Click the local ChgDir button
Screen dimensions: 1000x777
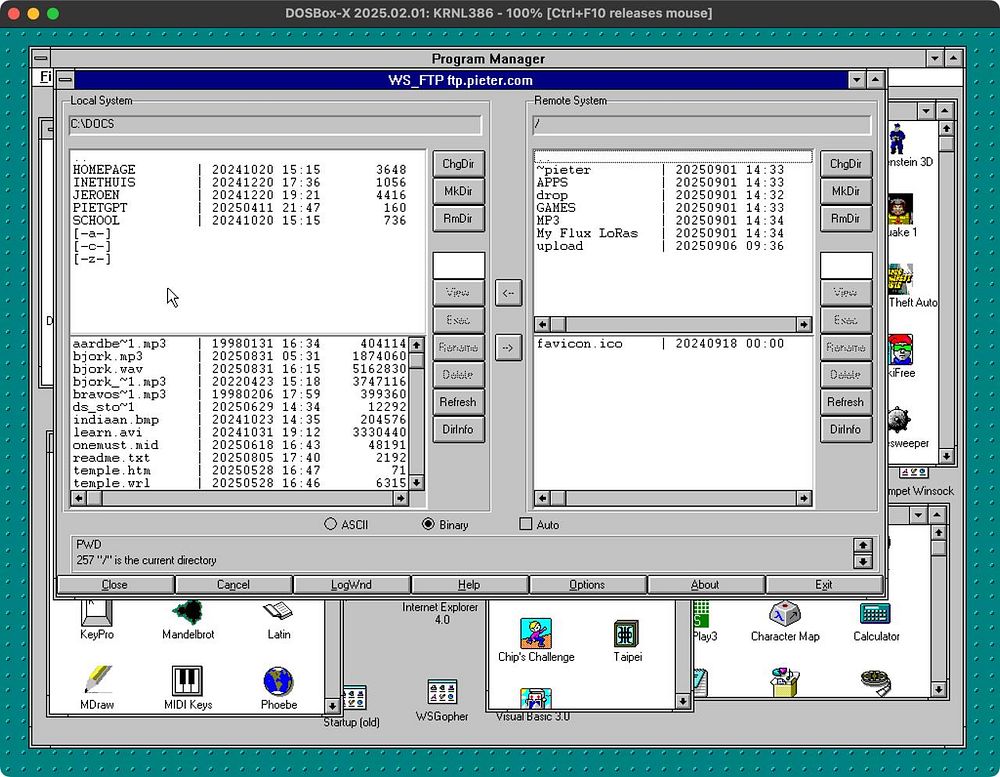pyautogui.click(x=457, y=164)
